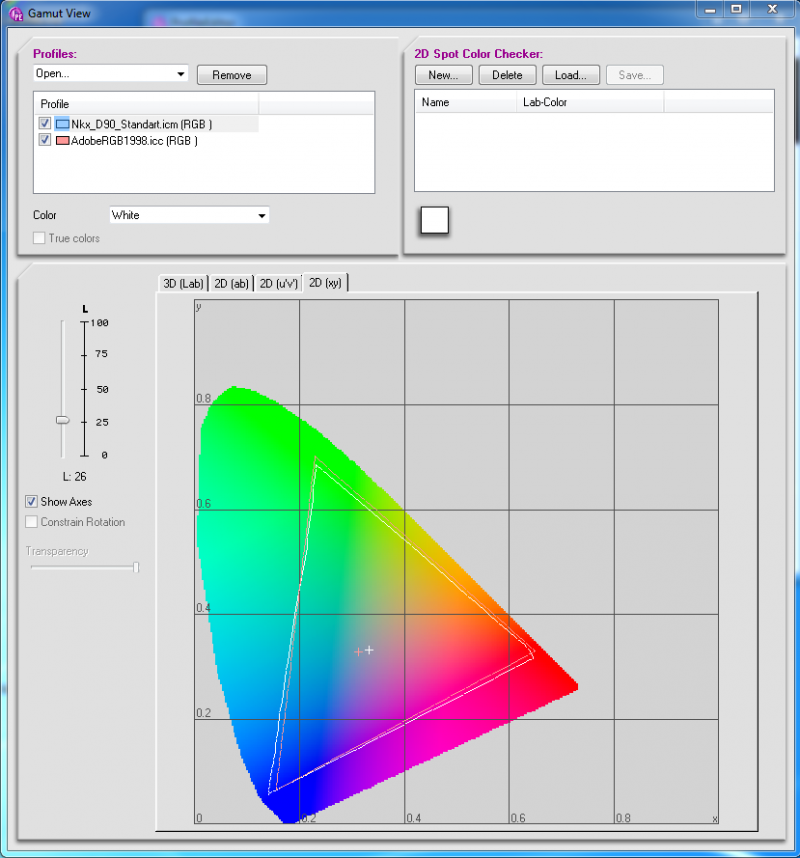Minimize the Gamut View window
Screen dimensions: 800x858
[x=710, y=10]
